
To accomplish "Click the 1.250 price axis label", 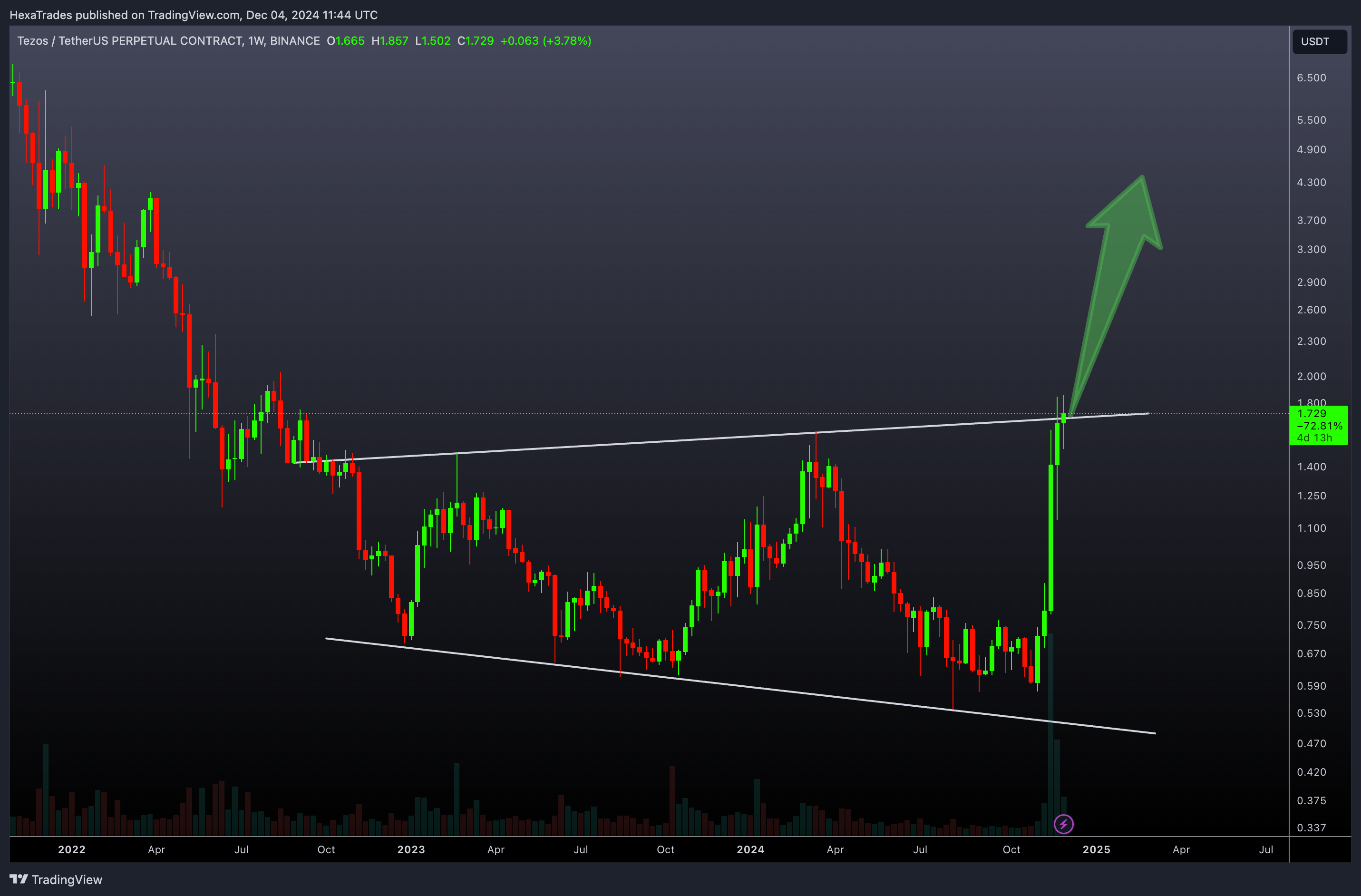I will click(x=1311, y=497).
